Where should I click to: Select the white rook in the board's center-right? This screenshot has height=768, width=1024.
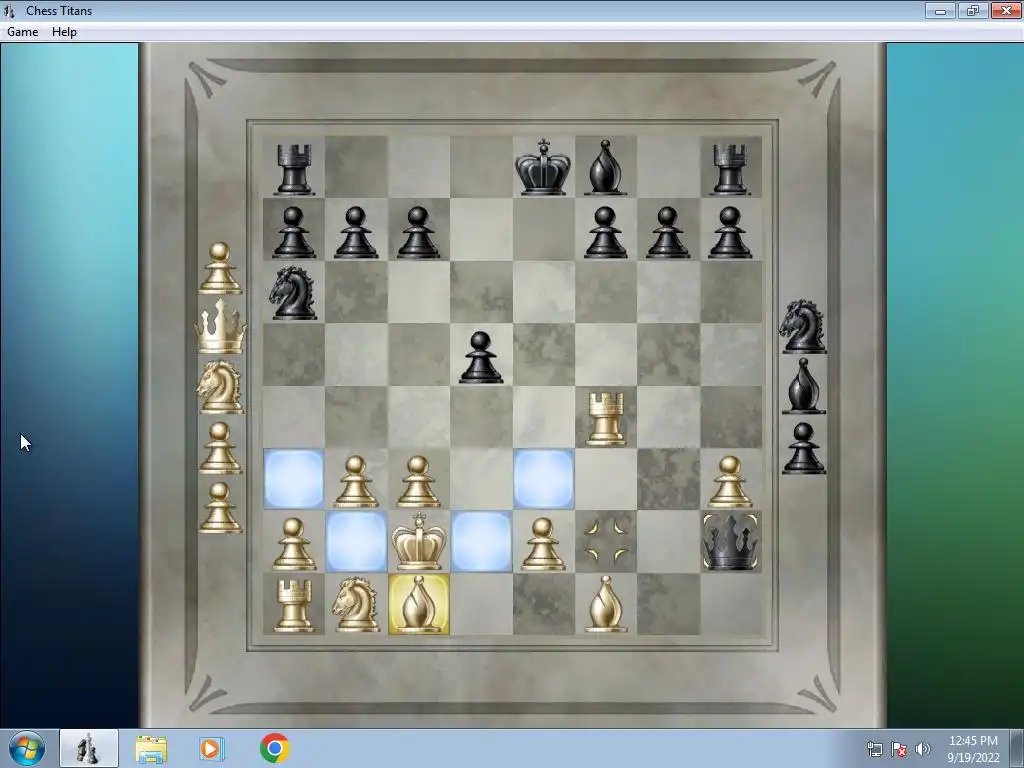[x=605, y=419]
